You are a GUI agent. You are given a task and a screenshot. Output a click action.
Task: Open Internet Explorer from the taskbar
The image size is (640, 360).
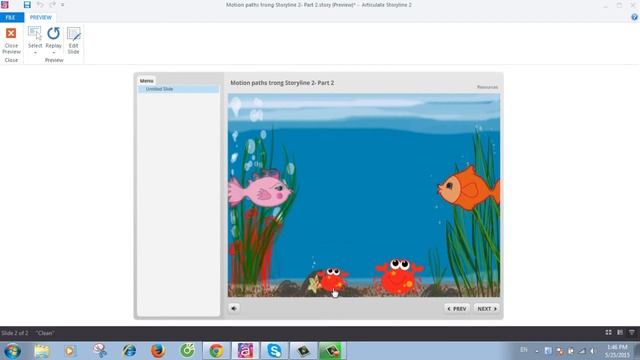coord(129,351)
